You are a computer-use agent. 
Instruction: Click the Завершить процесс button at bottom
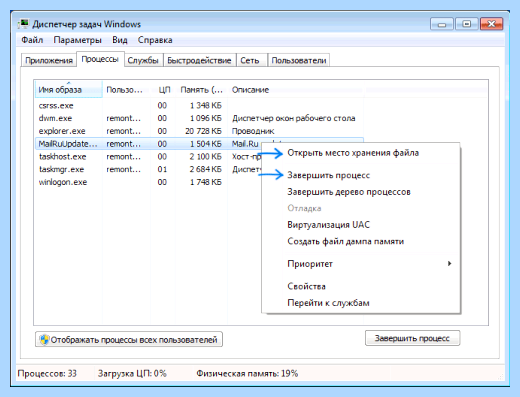[412, 338]
